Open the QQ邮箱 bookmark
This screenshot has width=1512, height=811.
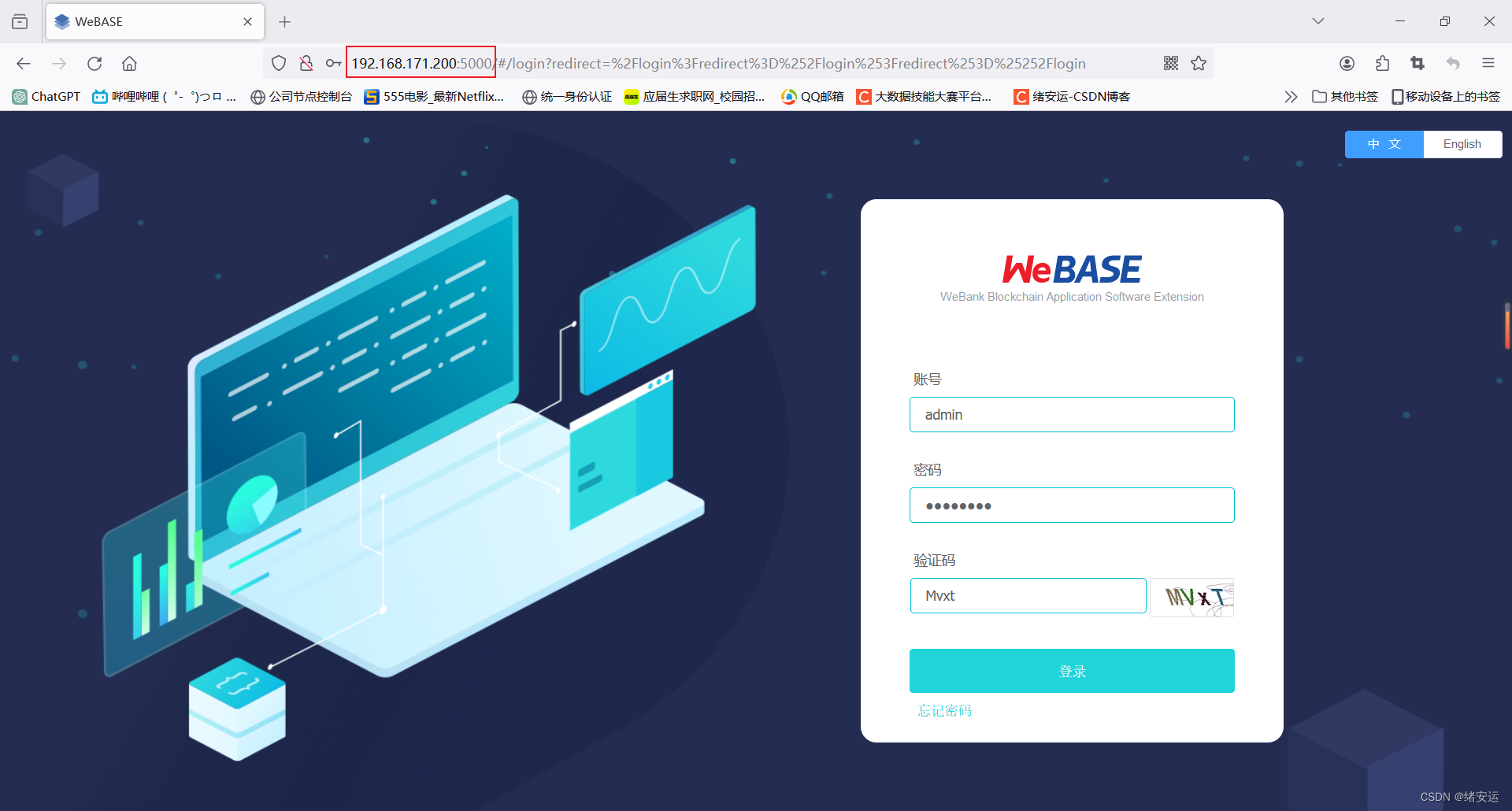tap(812, 97)
